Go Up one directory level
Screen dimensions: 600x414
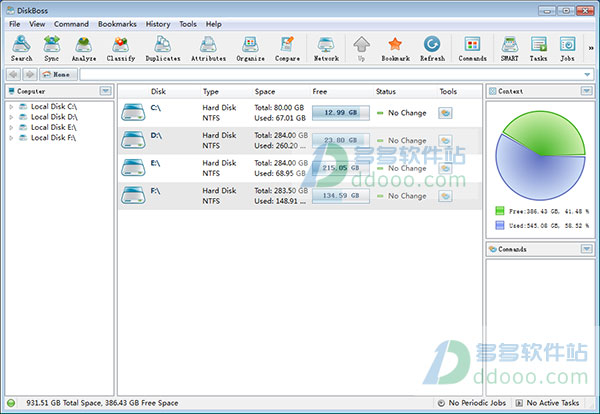(361, 49)
